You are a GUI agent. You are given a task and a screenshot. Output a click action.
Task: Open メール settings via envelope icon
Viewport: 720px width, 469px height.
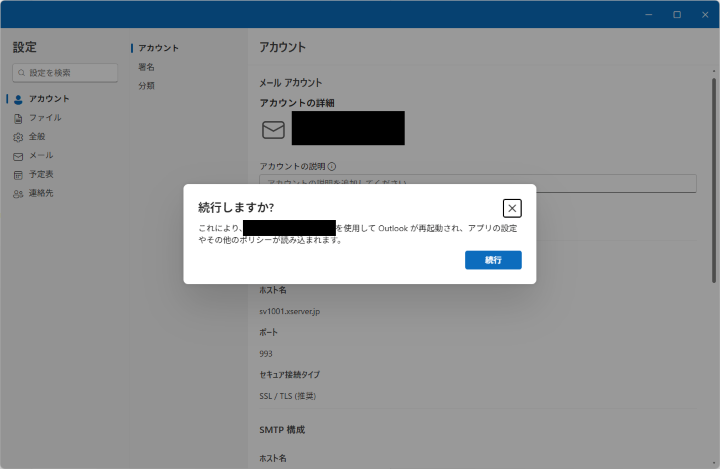(18, 156)
